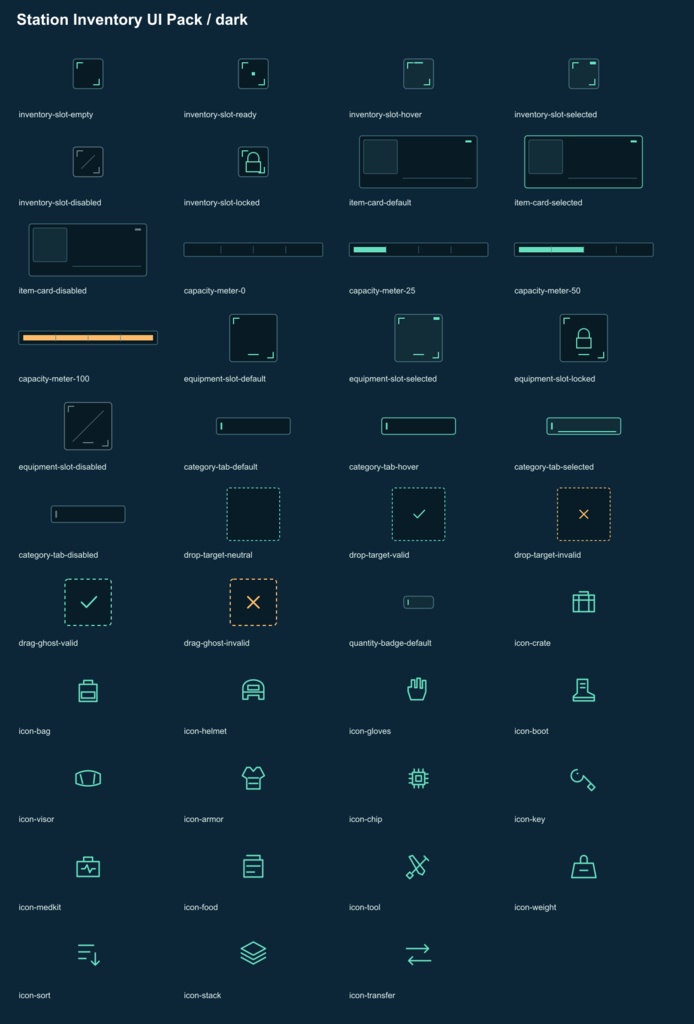
Task: Select the icon-medkit icon
Action: click(88, 867)
